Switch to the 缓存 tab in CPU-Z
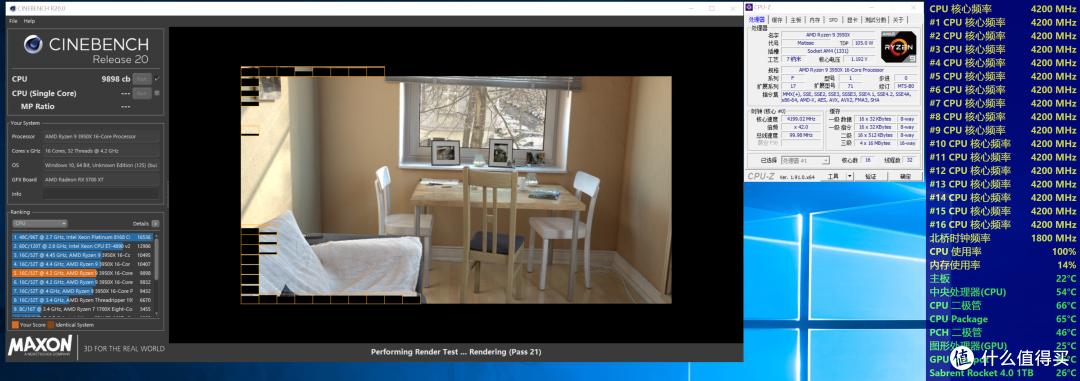 pyautogui.click(x=777, y=20)
